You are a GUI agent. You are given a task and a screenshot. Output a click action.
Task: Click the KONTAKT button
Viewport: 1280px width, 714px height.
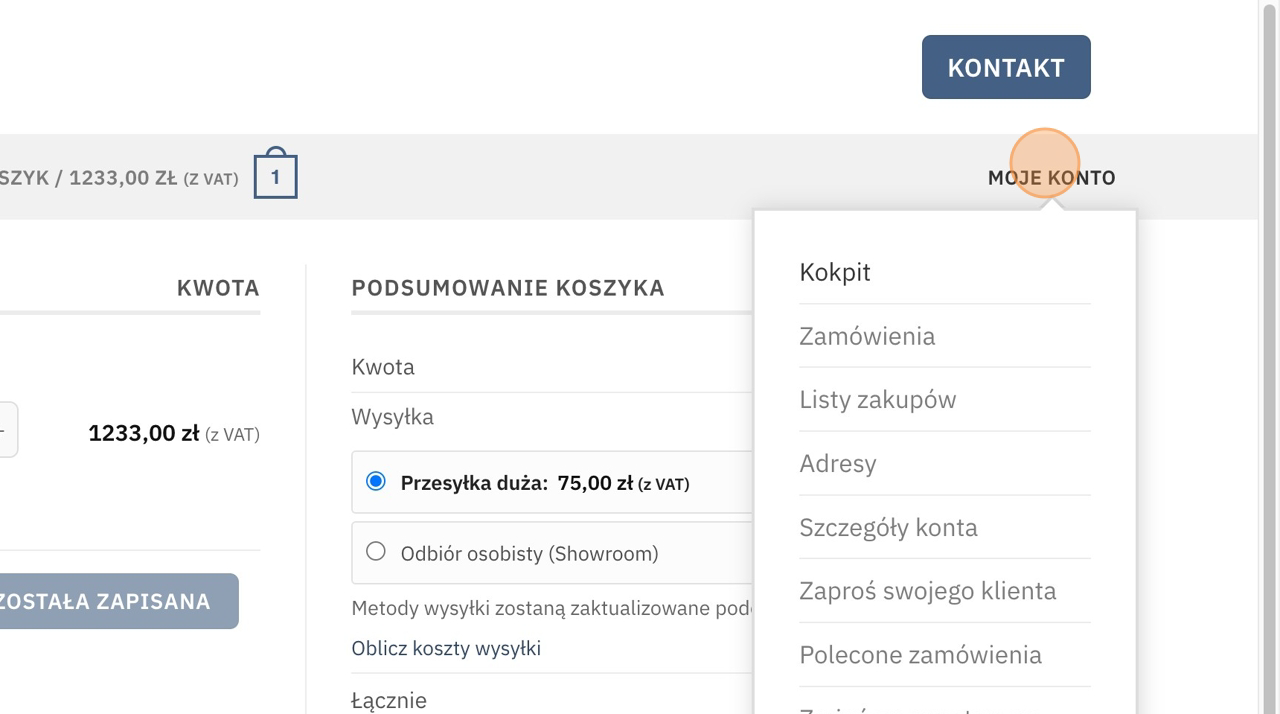tap(1005, 67)
